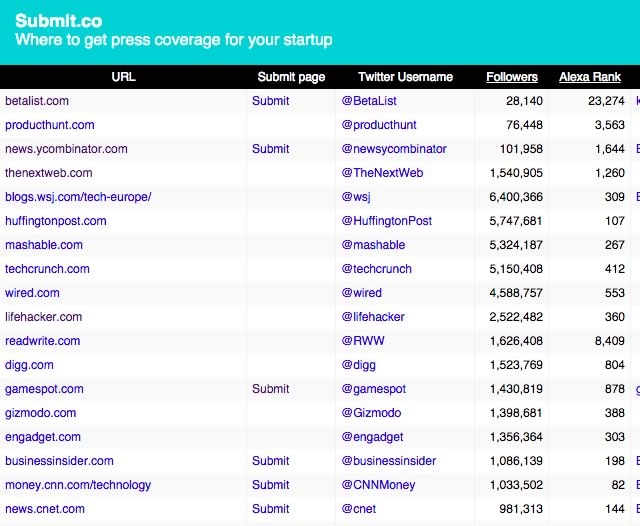640x526 pixels.
Task: Visit lifehacker.com link
Action: (x=43, y=317)
